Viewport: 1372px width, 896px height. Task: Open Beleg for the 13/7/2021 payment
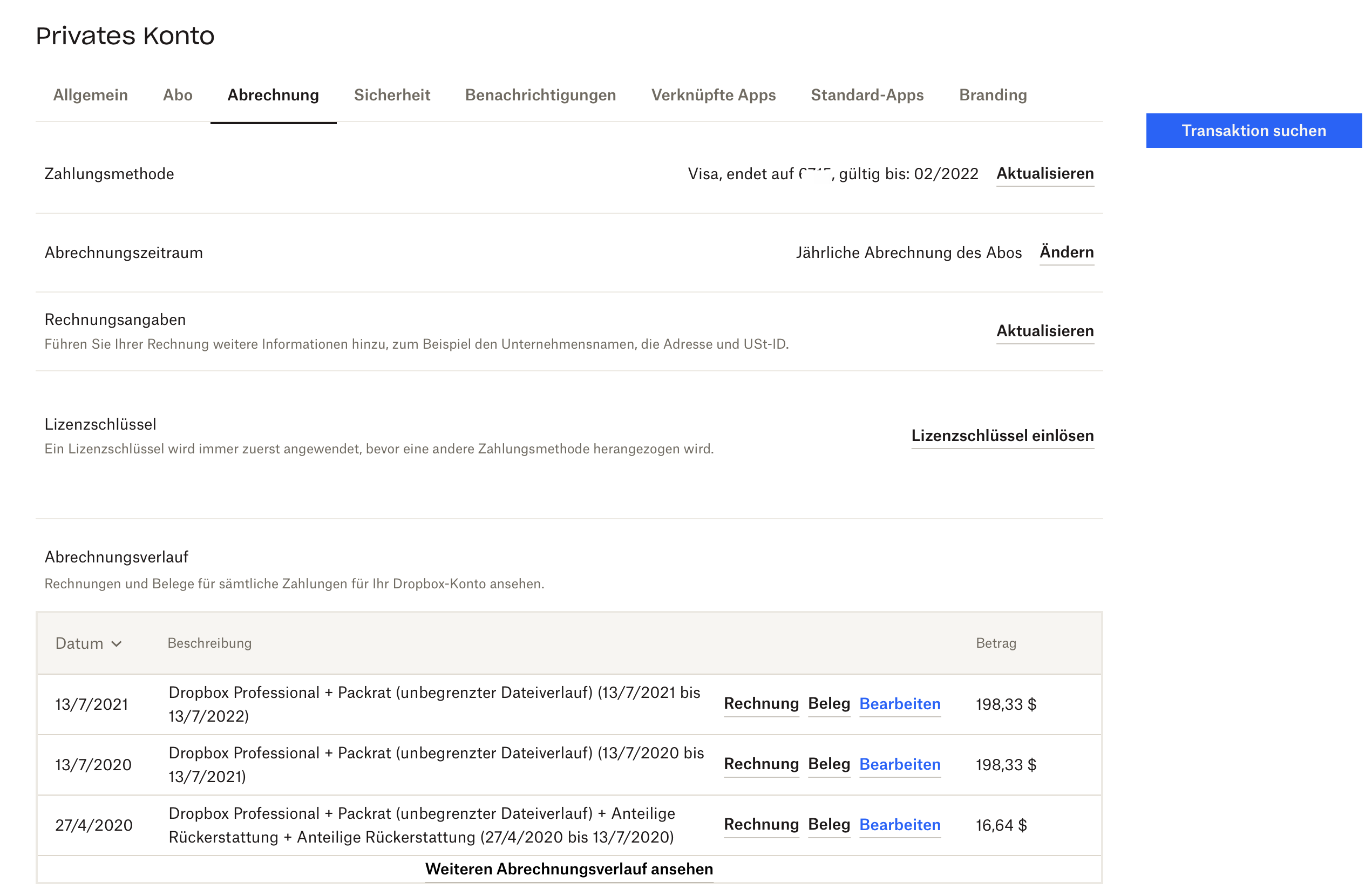pos(829,704)
